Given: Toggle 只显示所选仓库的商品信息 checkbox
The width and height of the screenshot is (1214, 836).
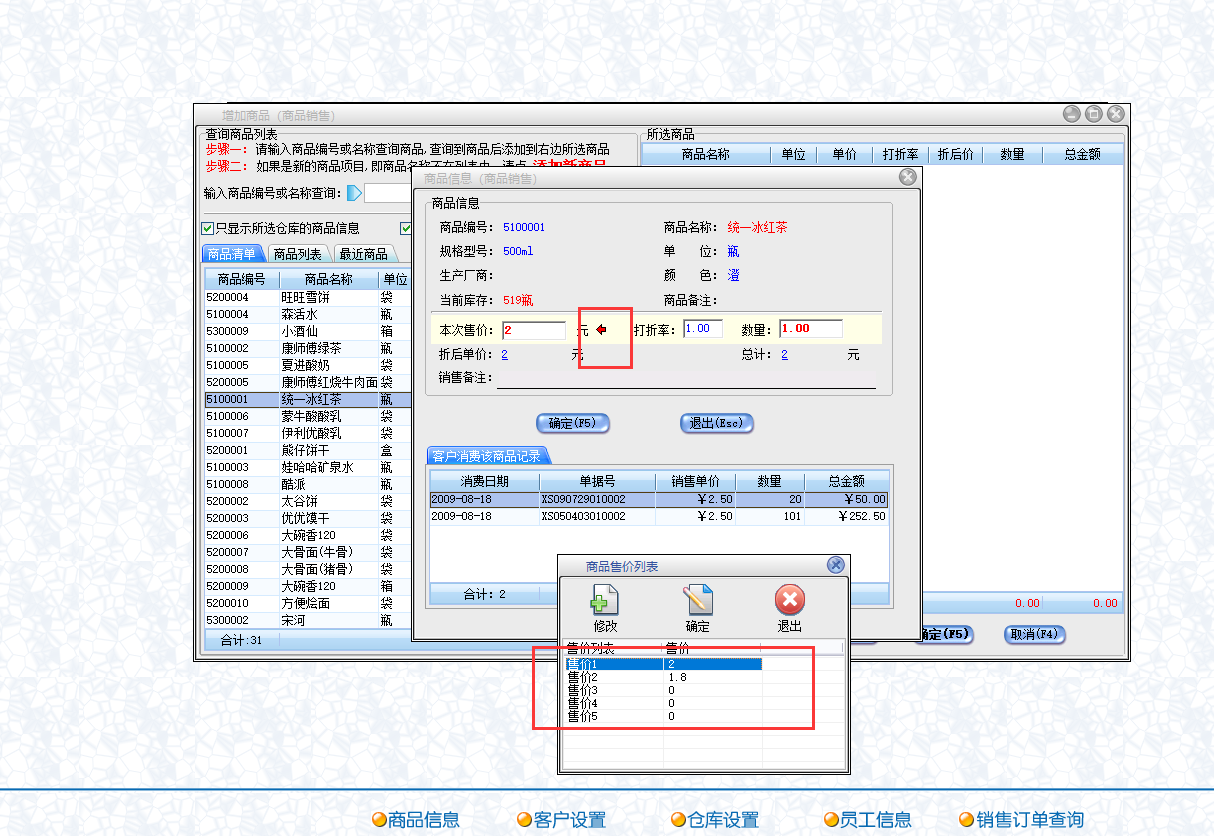Looking at the screenshot, I should tap(208, 228).
